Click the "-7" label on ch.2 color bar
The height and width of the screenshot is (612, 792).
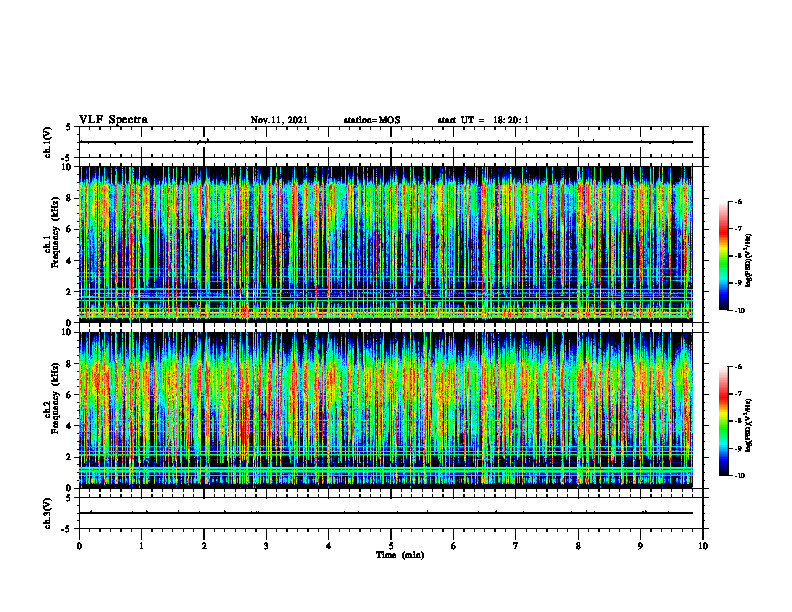click(738, 394)
